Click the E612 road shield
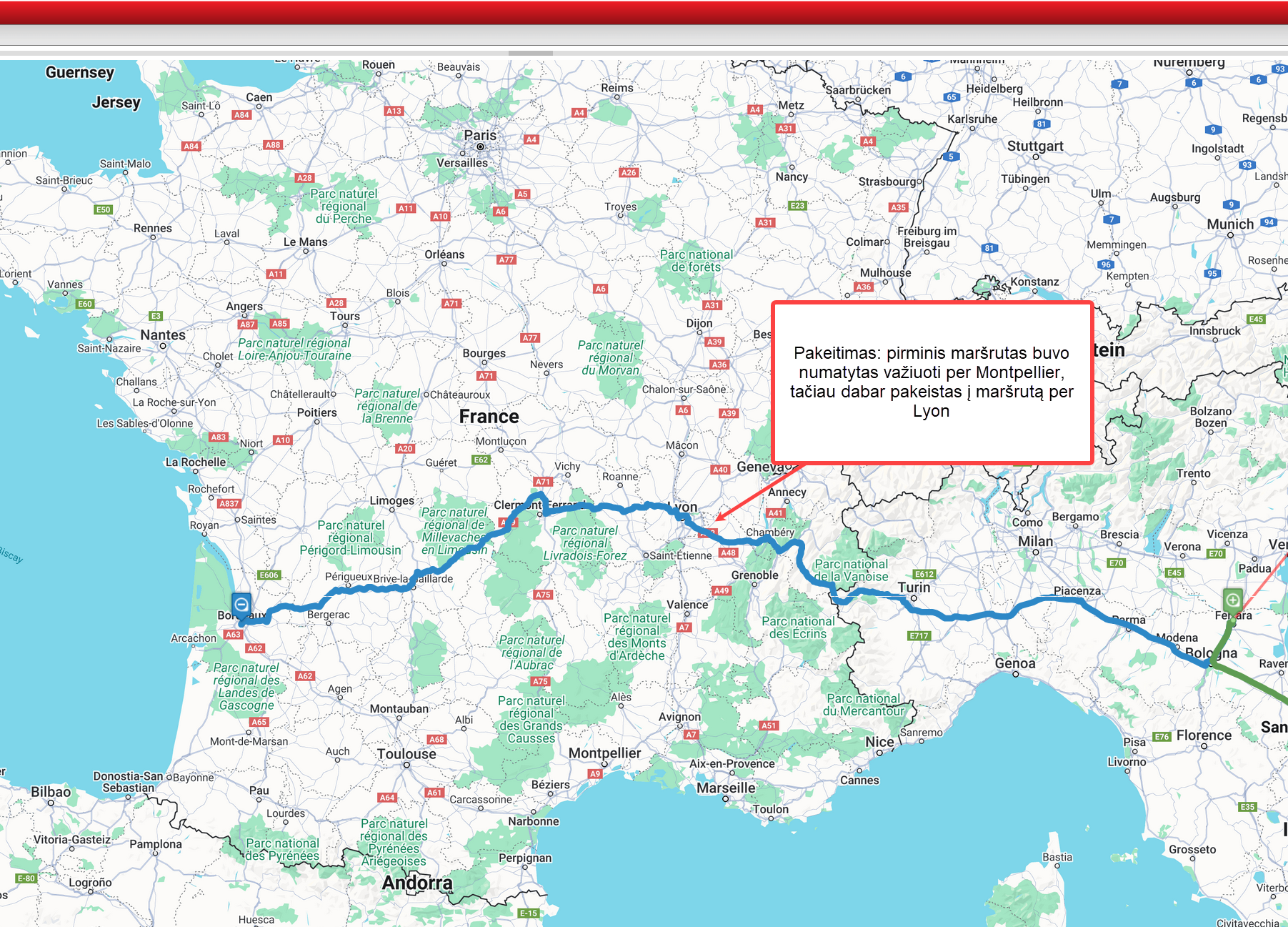The width and height of the screenshot is (1288, 927). coord(924,574)
